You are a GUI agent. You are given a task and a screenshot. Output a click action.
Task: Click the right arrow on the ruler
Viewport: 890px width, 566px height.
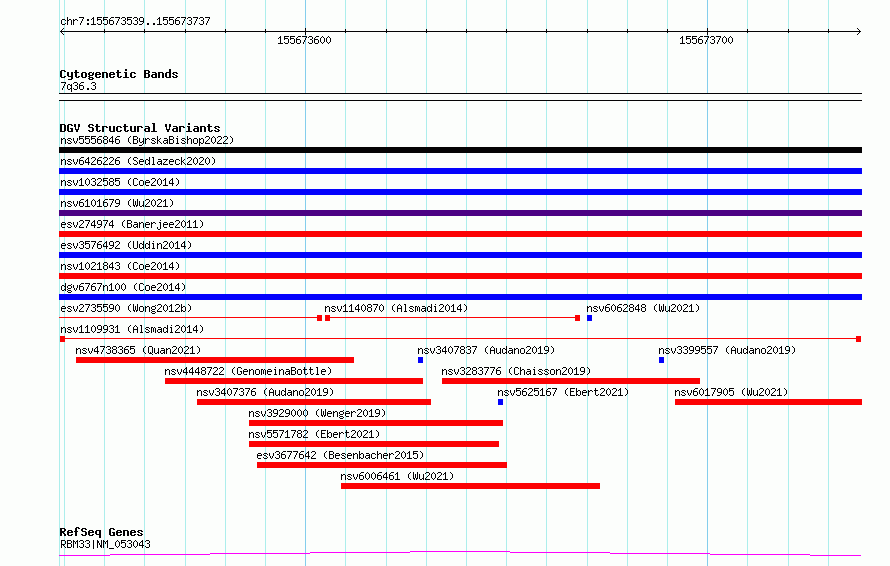(858, 32)
